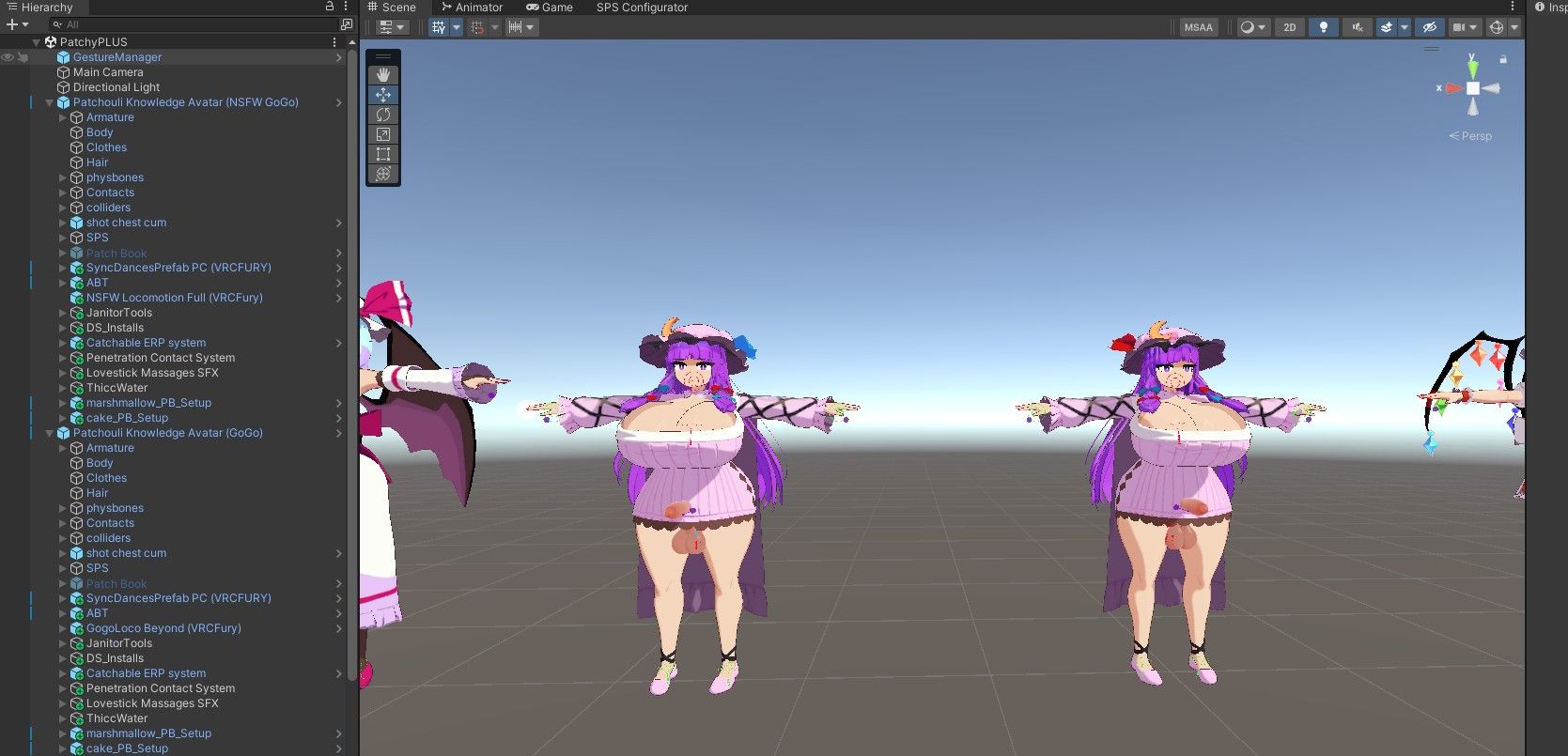Click the GestureManager prefab cube icon
1568x756 pixels.
coord(63,57)
